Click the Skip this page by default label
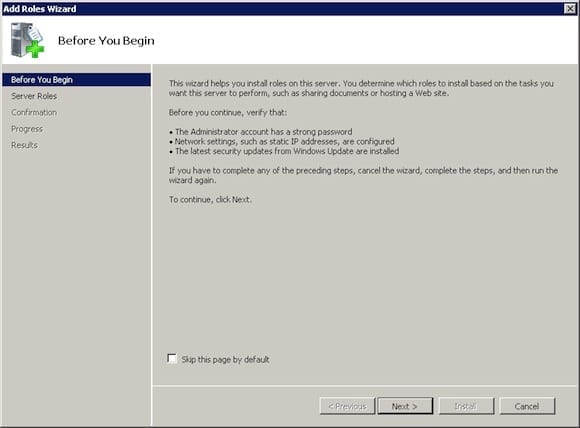The image size is (580, 428). [x=225, y=359]
